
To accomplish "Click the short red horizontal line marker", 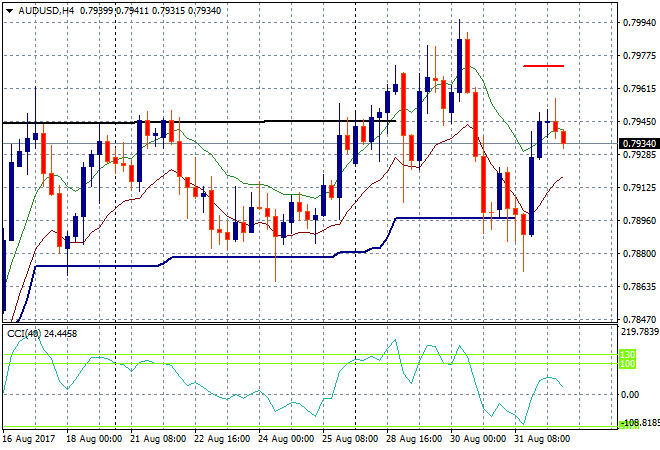I will 543,66.
